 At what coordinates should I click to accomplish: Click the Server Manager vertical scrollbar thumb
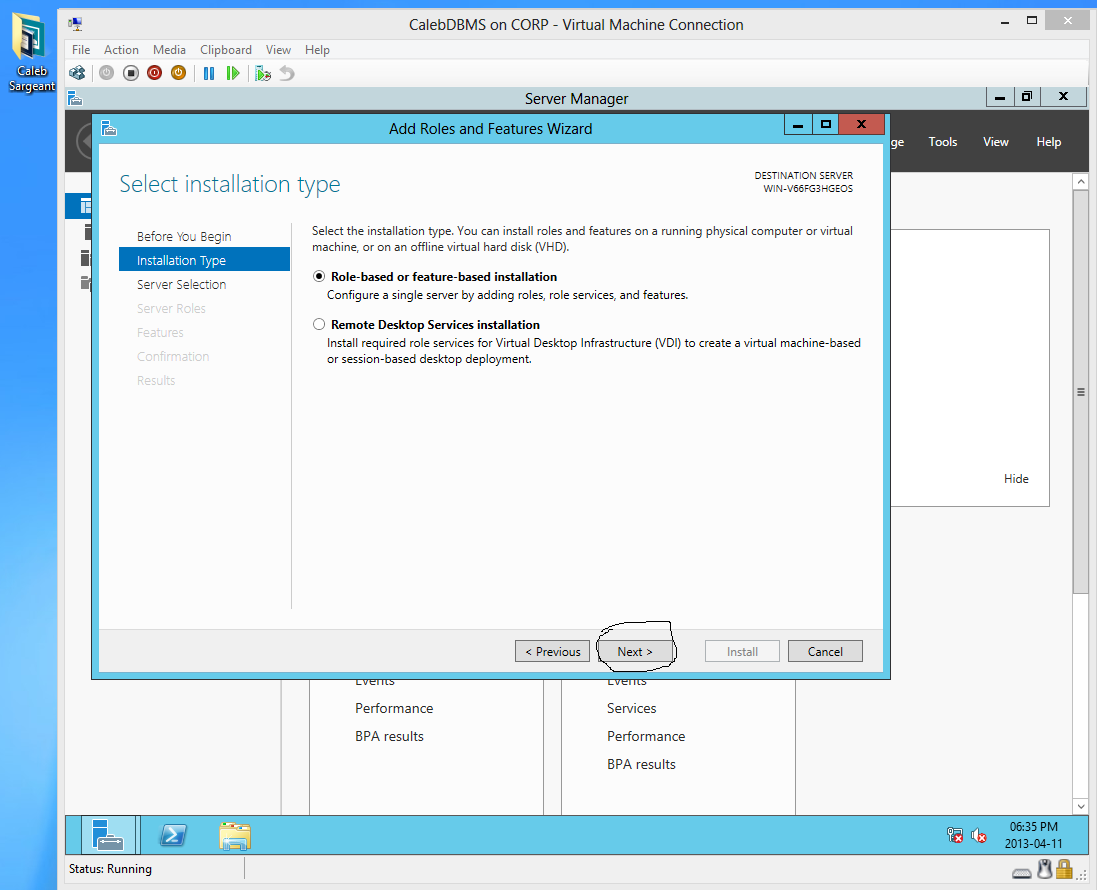point(1080,392)
